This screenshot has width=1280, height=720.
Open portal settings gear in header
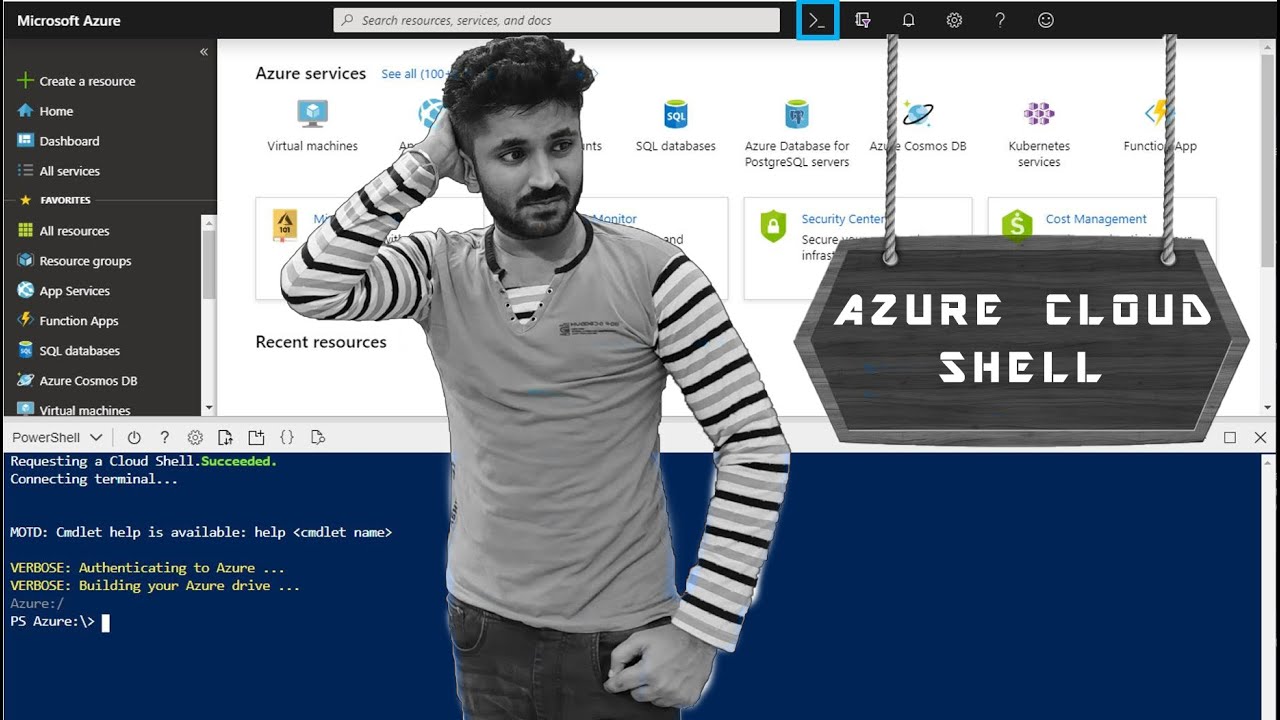(954, 20)
